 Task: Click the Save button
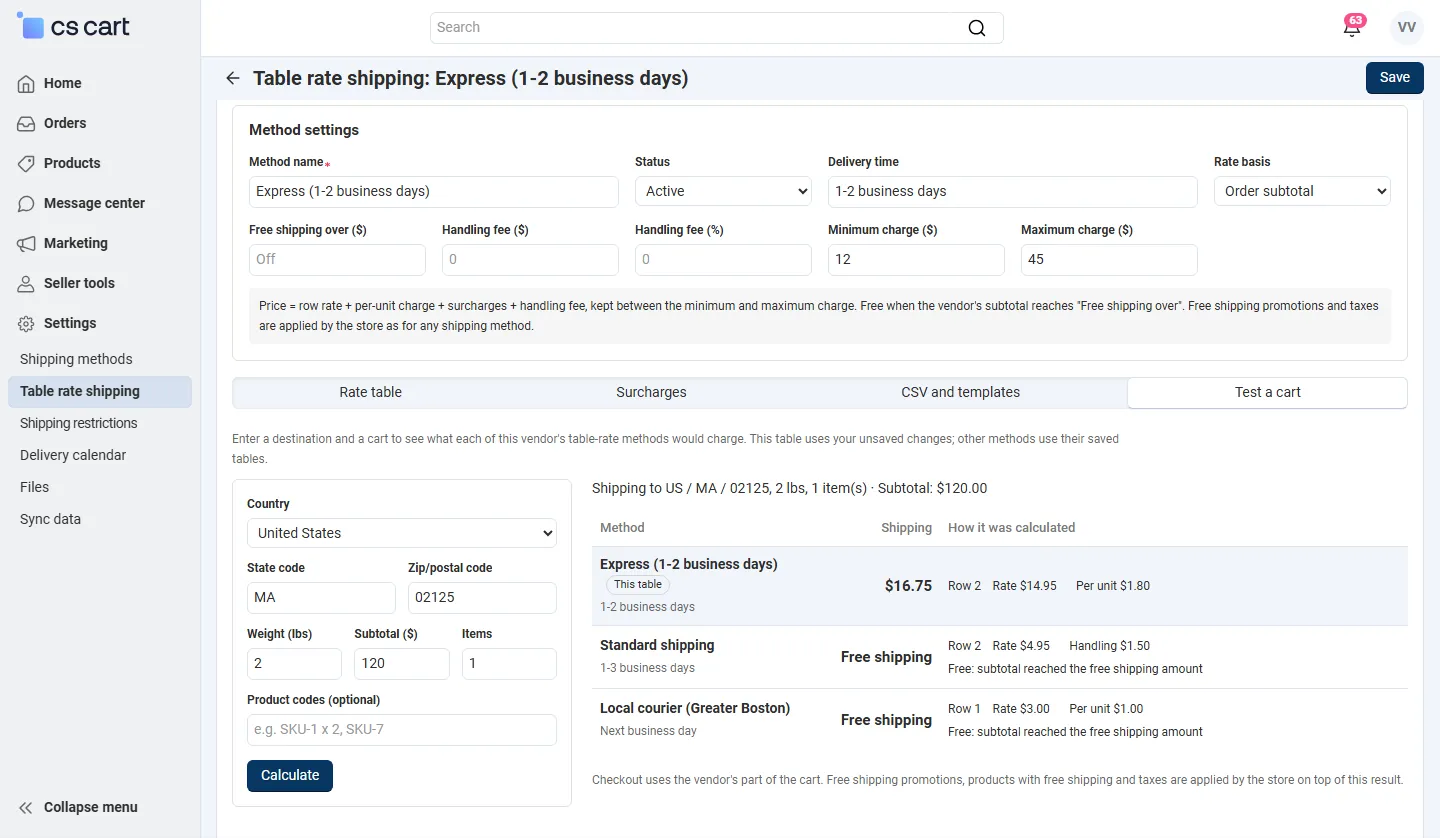pyautogui.click(x=1394, y=77)
